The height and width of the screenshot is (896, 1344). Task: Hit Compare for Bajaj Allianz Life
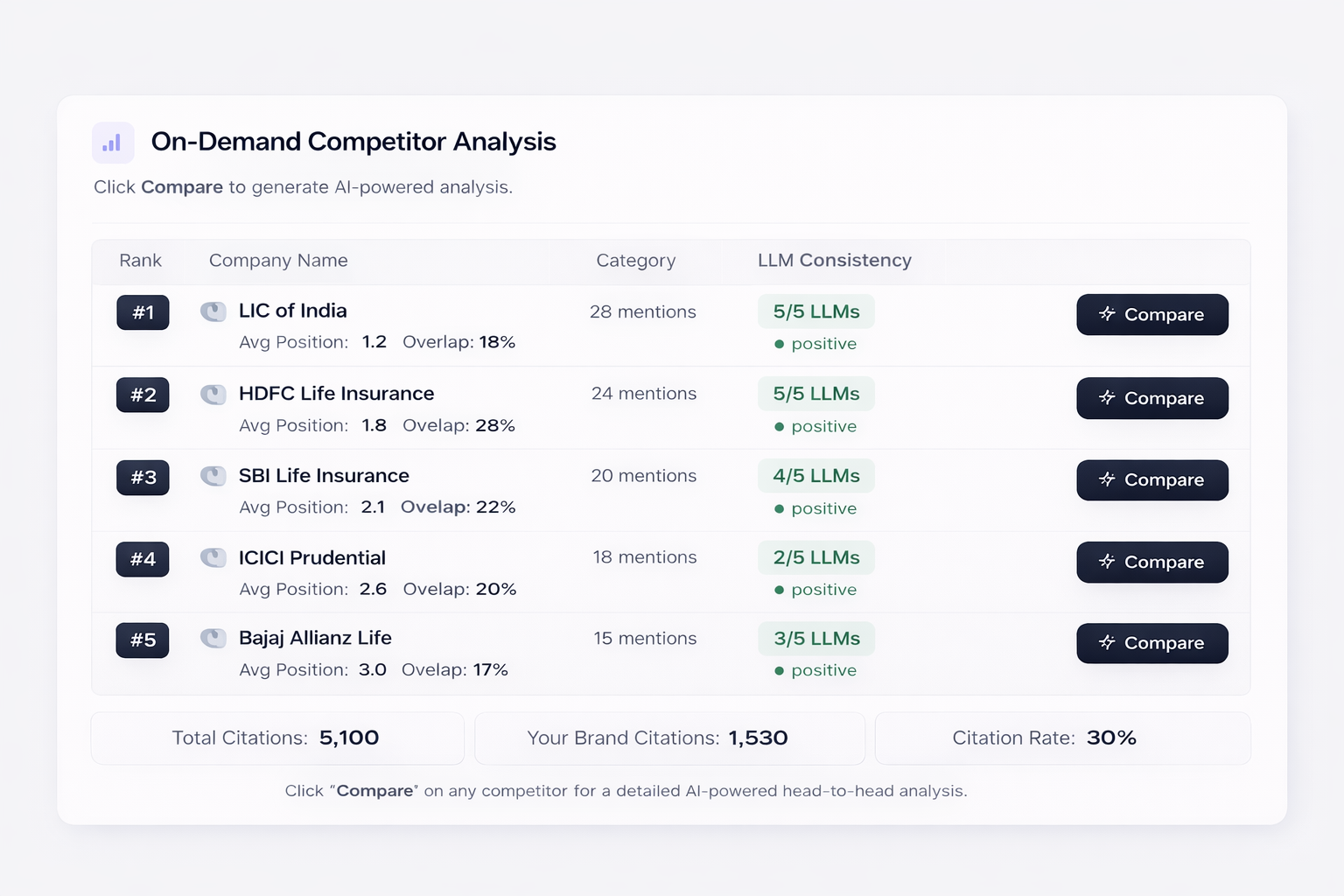click(1151, 643)
